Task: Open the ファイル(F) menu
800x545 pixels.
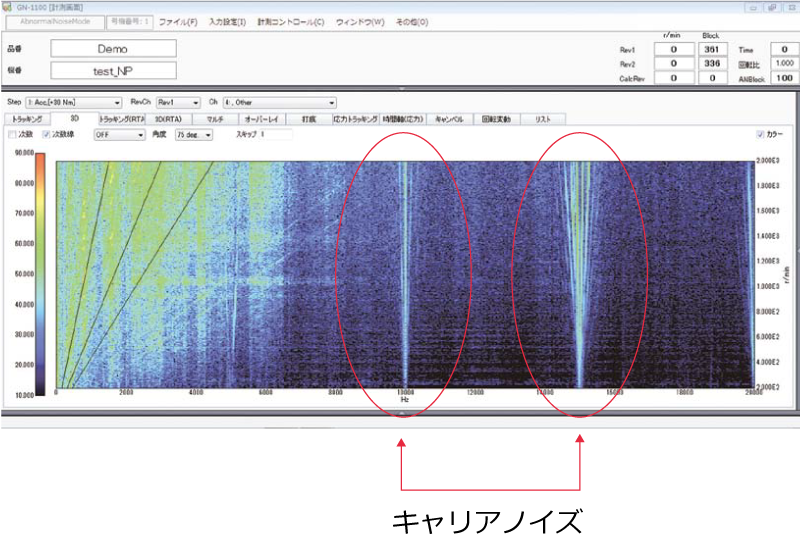Action: 178,21
